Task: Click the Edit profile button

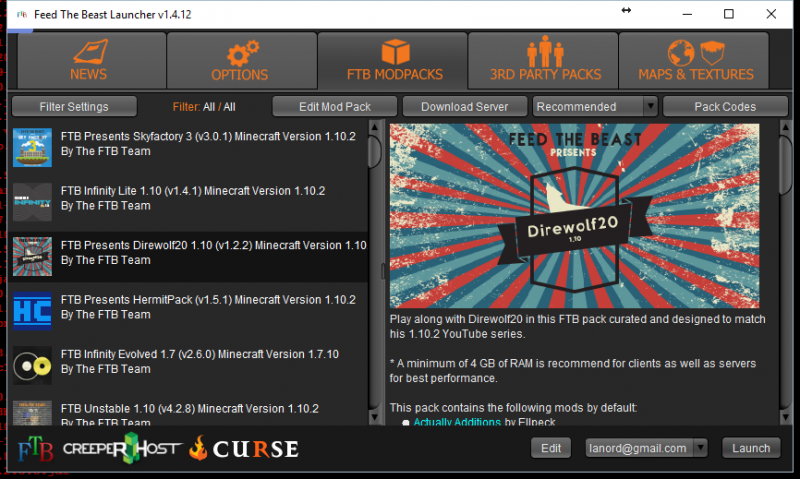Action: point(551,448)
